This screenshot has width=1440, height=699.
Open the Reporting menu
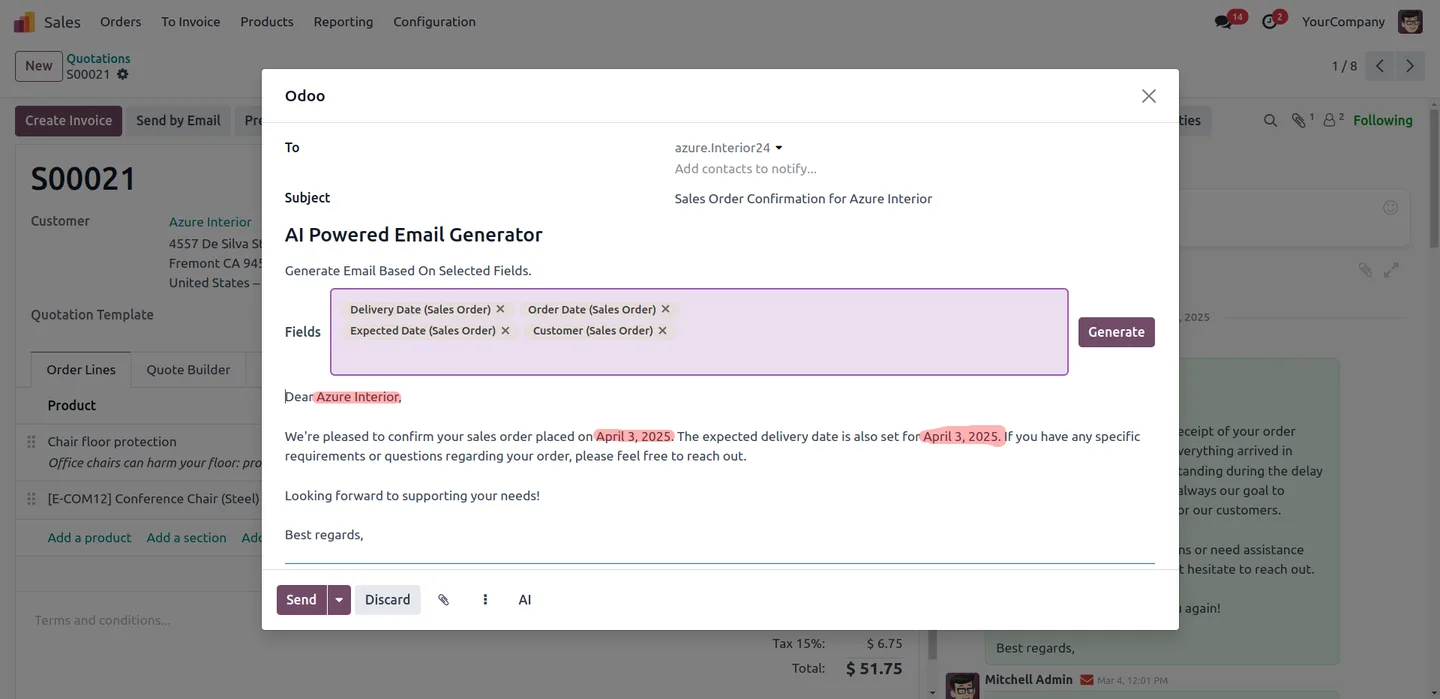coord(343,22)
